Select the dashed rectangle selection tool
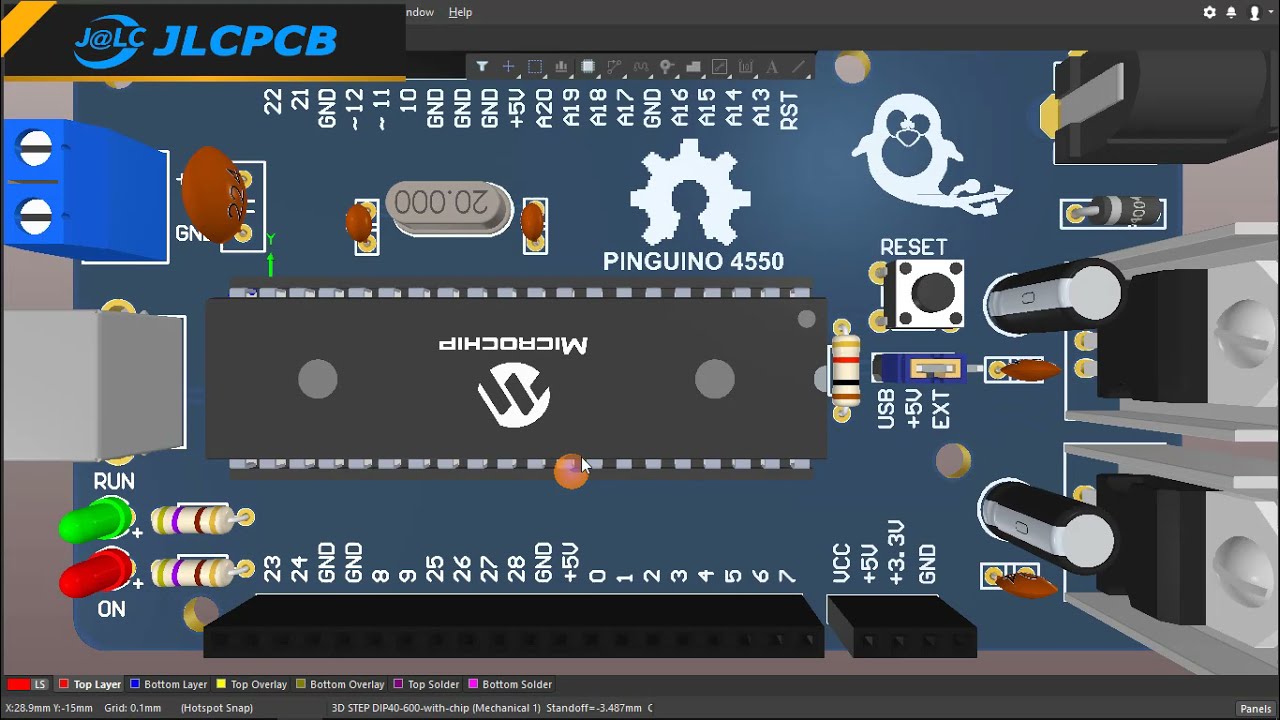Screen dimensions: 1280x720 tap(535, 67)
